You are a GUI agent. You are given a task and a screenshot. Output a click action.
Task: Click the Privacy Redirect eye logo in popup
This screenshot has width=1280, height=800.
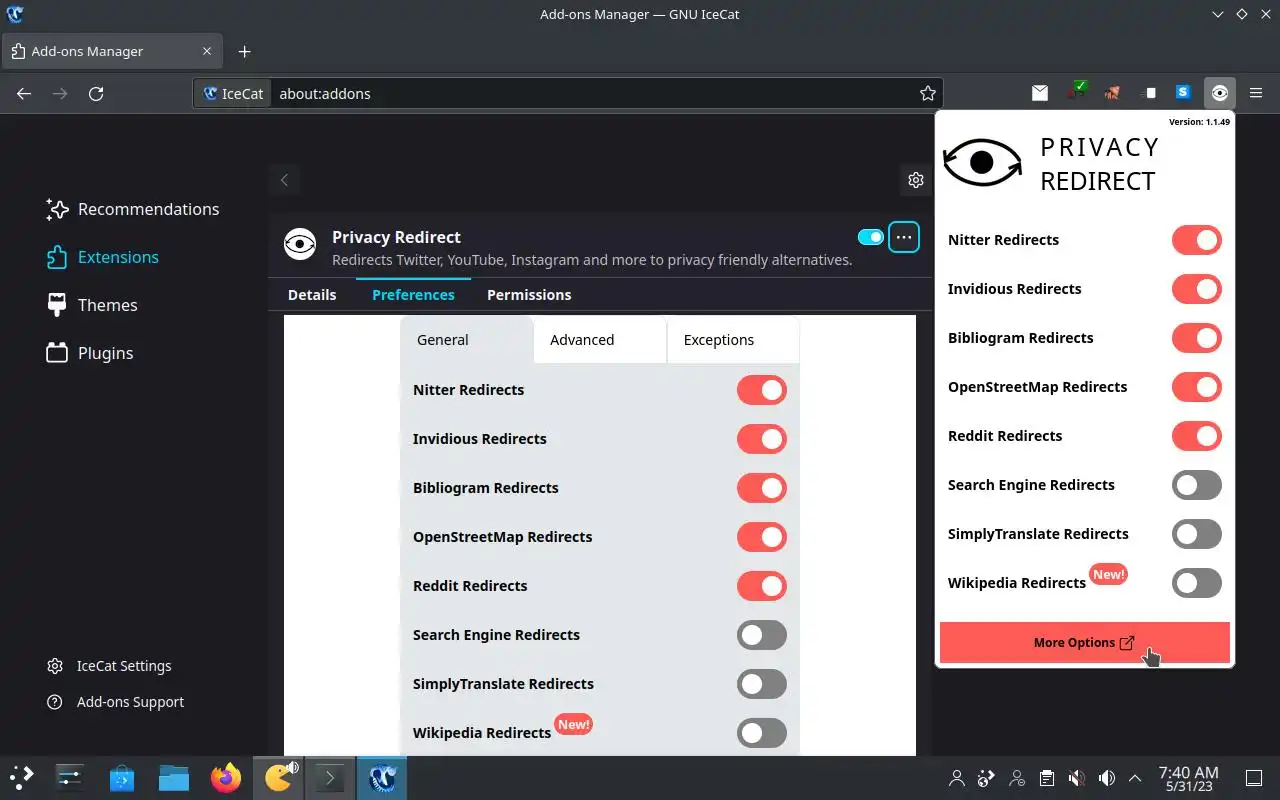[x=982, y=162]
